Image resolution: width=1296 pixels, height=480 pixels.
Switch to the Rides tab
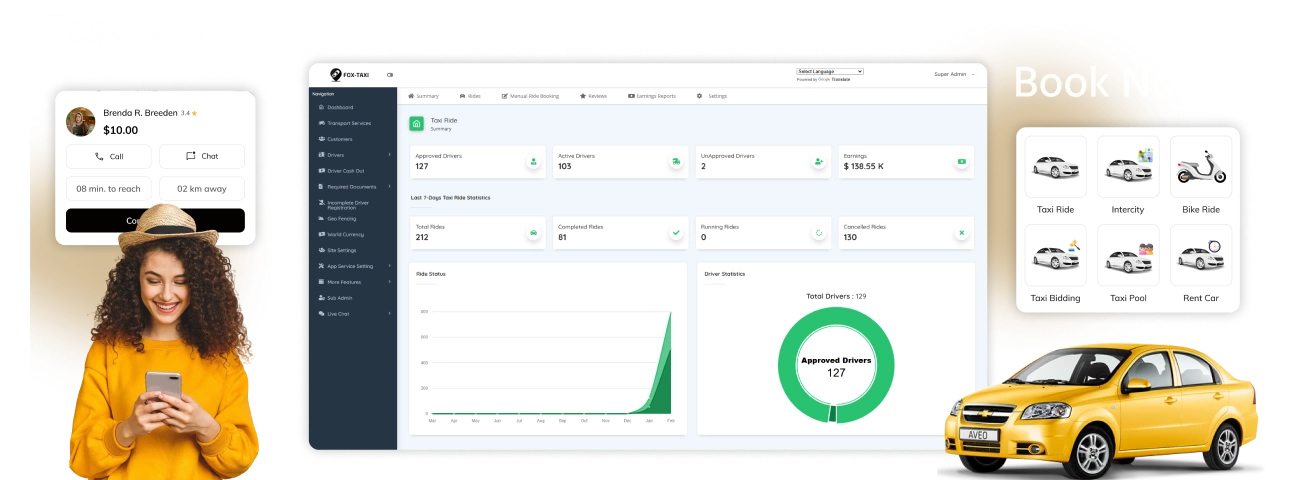pyautogui.click(x=470, y=96)
